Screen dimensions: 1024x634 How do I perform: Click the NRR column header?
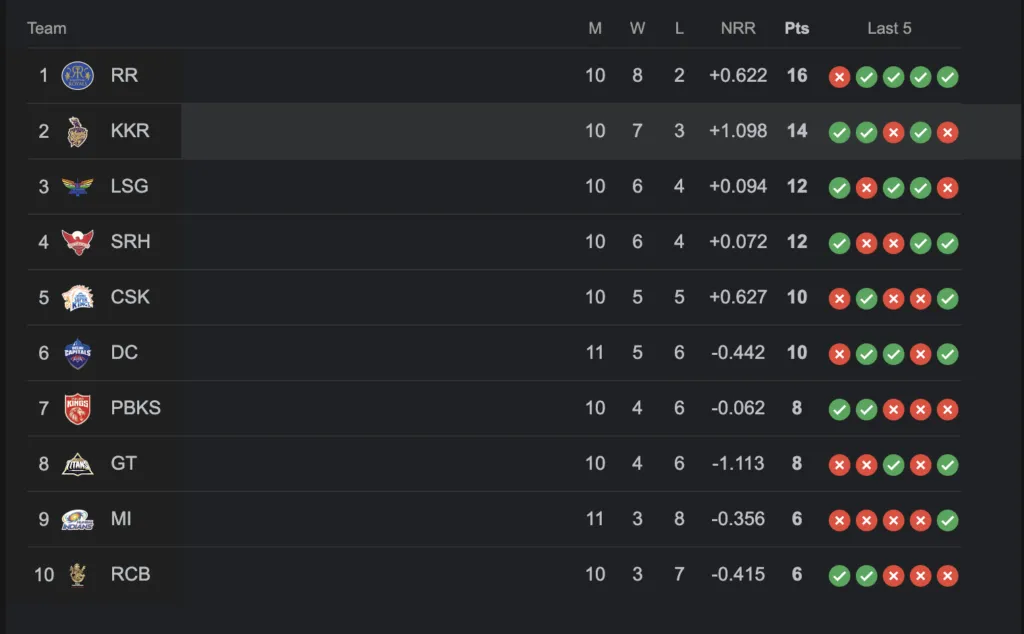click(x=738, y=28)
